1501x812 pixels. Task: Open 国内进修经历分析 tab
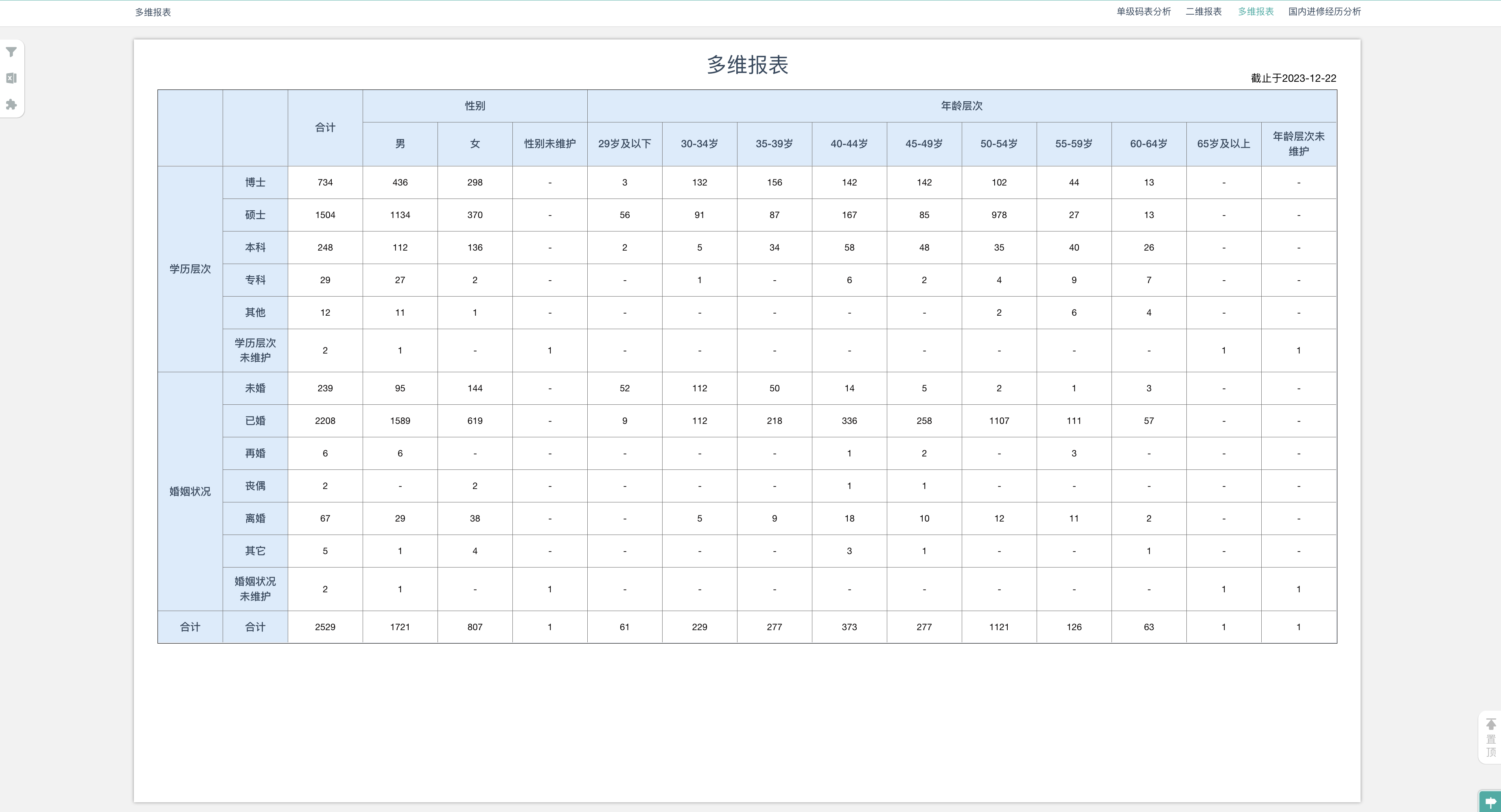pos(1324,12)
